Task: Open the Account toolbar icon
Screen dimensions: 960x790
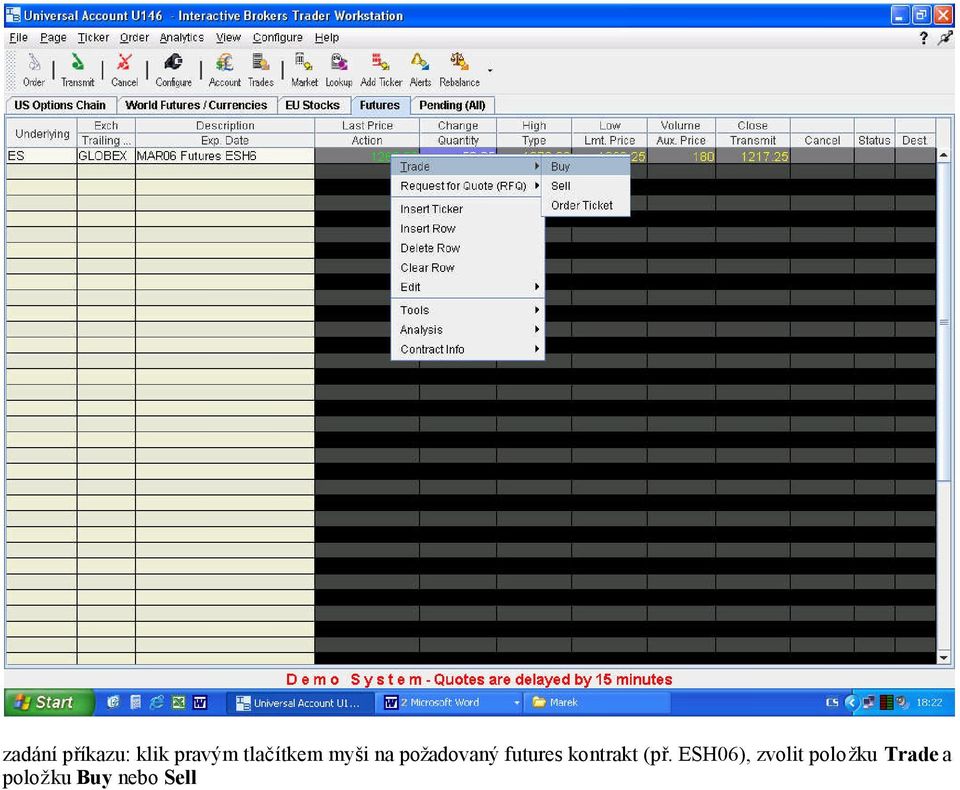Action: [225, 69]
